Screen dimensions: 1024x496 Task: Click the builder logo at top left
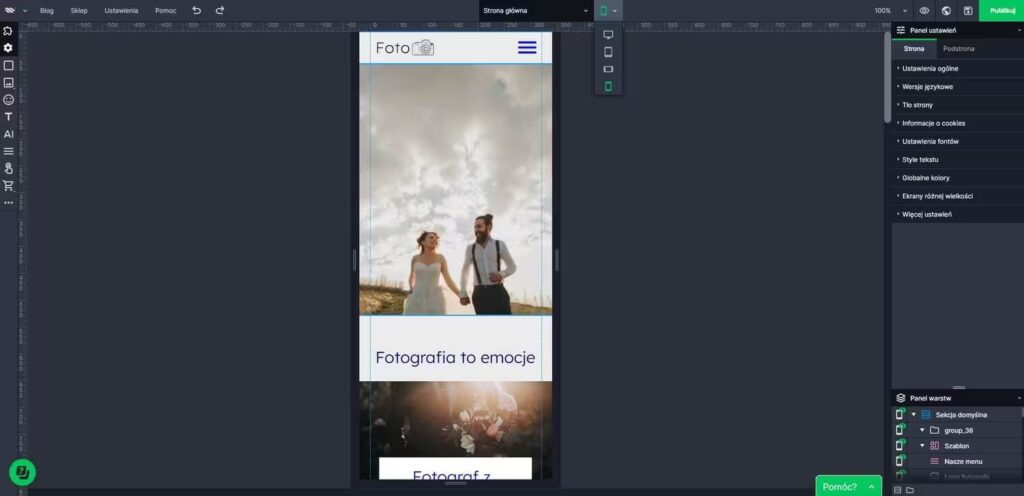(9, 10)
